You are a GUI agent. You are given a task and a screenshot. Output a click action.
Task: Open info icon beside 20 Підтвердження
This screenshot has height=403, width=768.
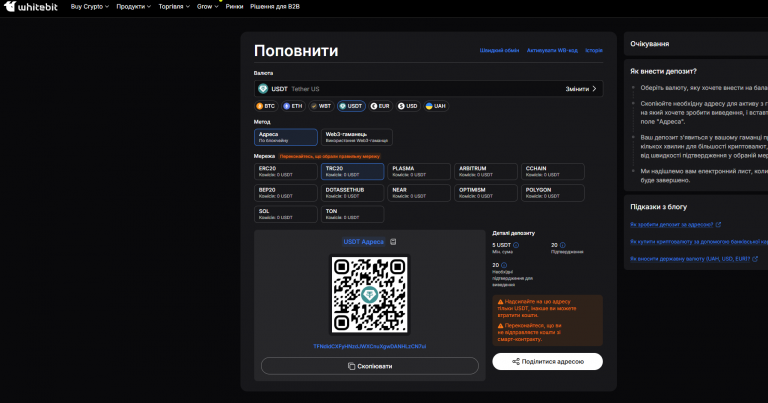pos(562,245)
